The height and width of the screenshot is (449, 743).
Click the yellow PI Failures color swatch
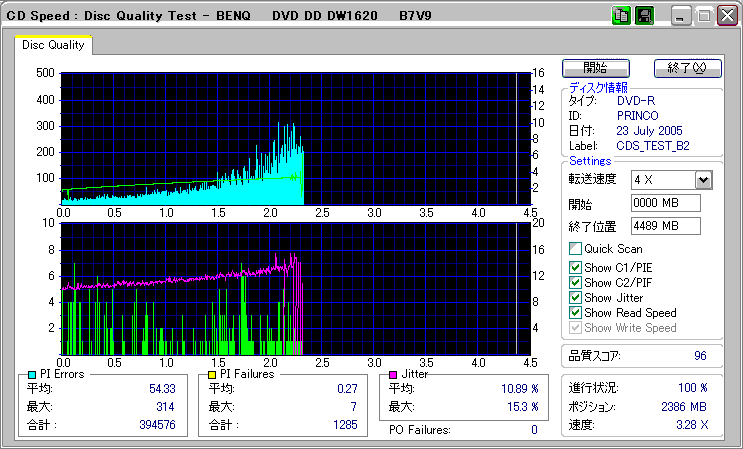click(x=212, y=375)
